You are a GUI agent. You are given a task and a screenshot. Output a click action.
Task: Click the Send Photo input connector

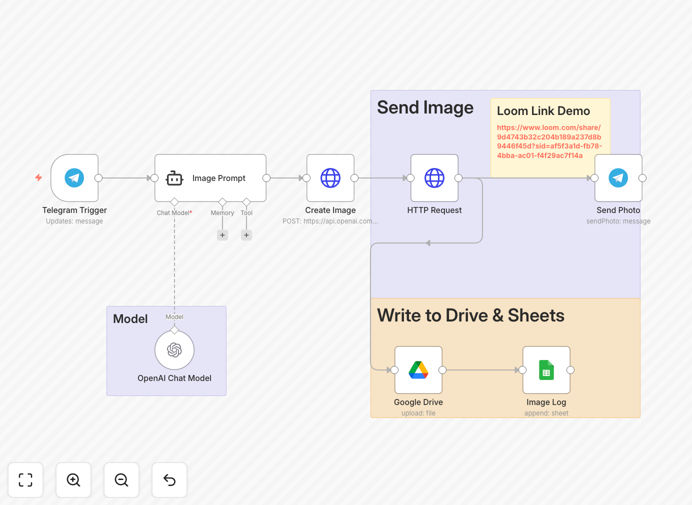tap(594, 178)
